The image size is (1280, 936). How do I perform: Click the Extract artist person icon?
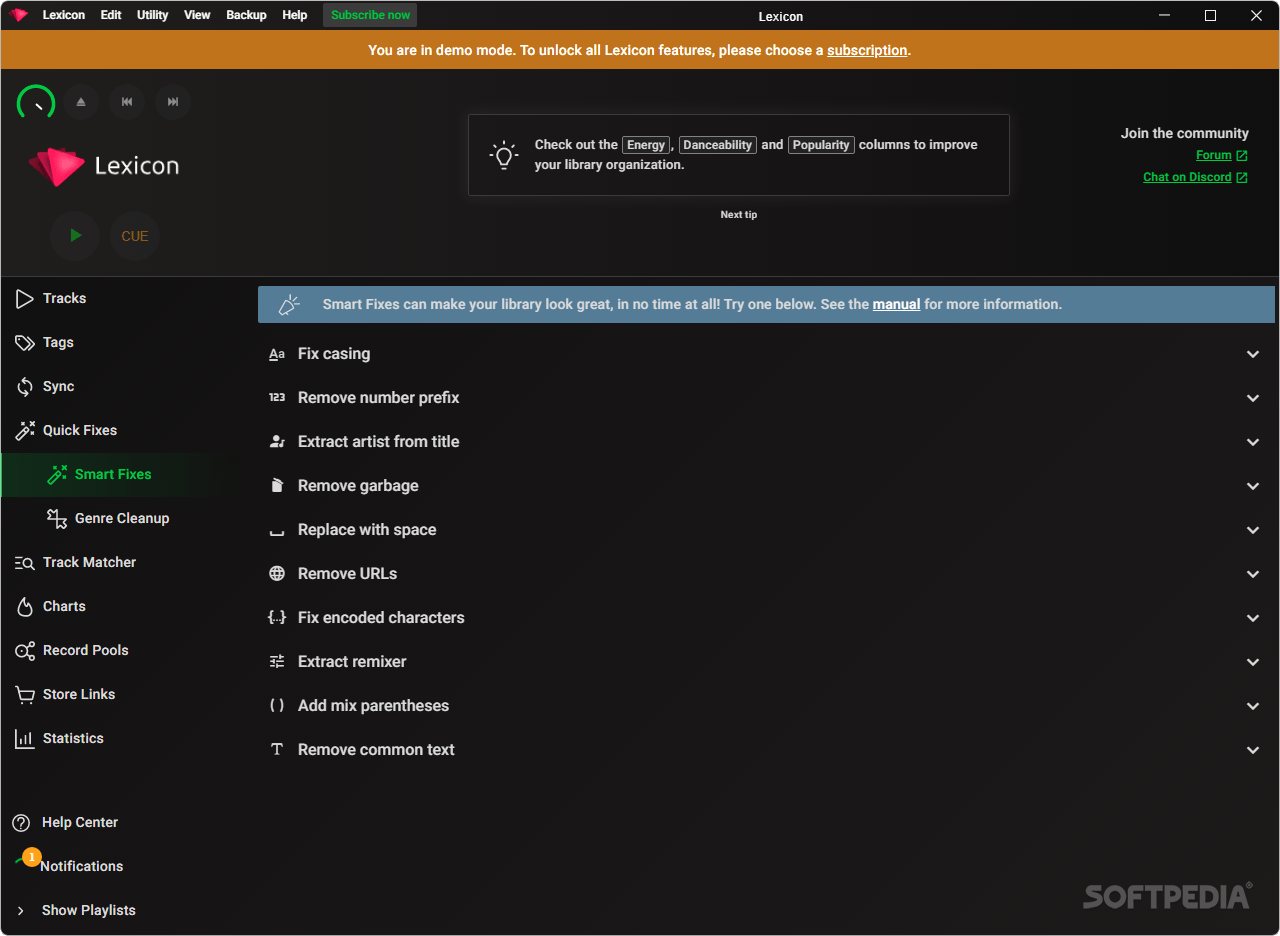pyautogui.click(x=277, y=442)
